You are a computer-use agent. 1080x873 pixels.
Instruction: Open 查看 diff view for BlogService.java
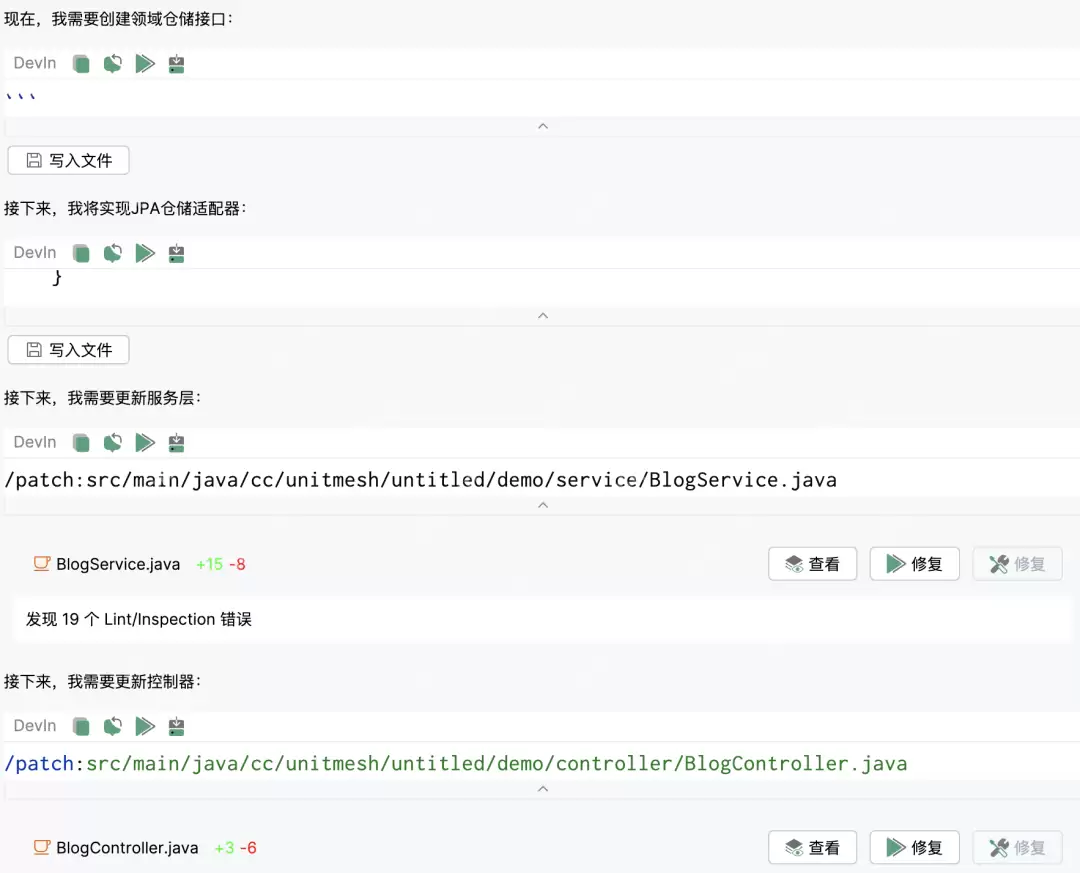point(812,563)
